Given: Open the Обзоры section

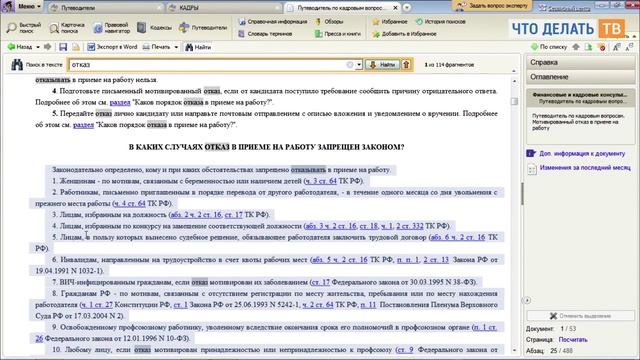Looking at the screenshot, I should (x=329, y=22).
